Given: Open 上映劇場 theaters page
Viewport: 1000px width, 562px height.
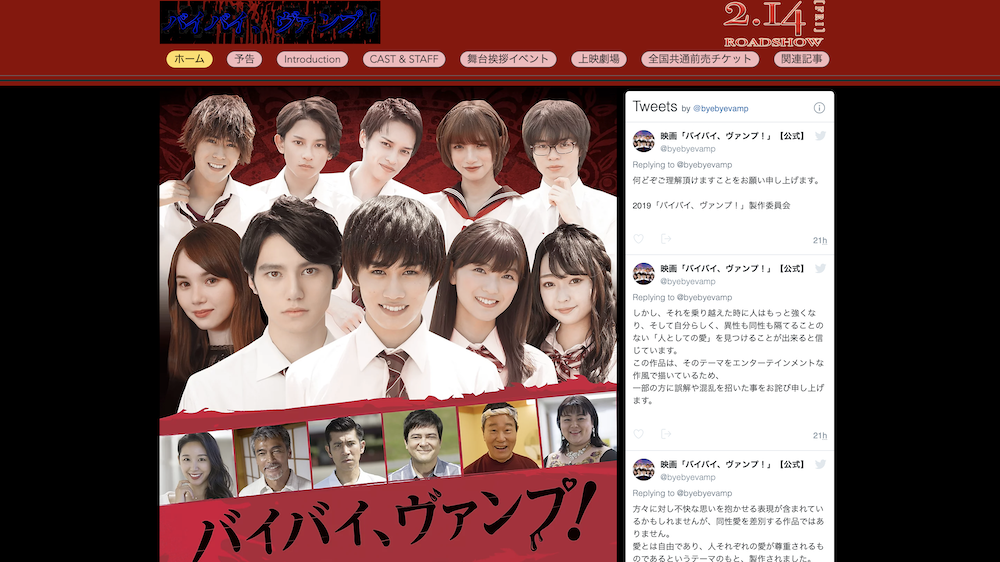Looking at the screenshot, I should tap(599, 59).
